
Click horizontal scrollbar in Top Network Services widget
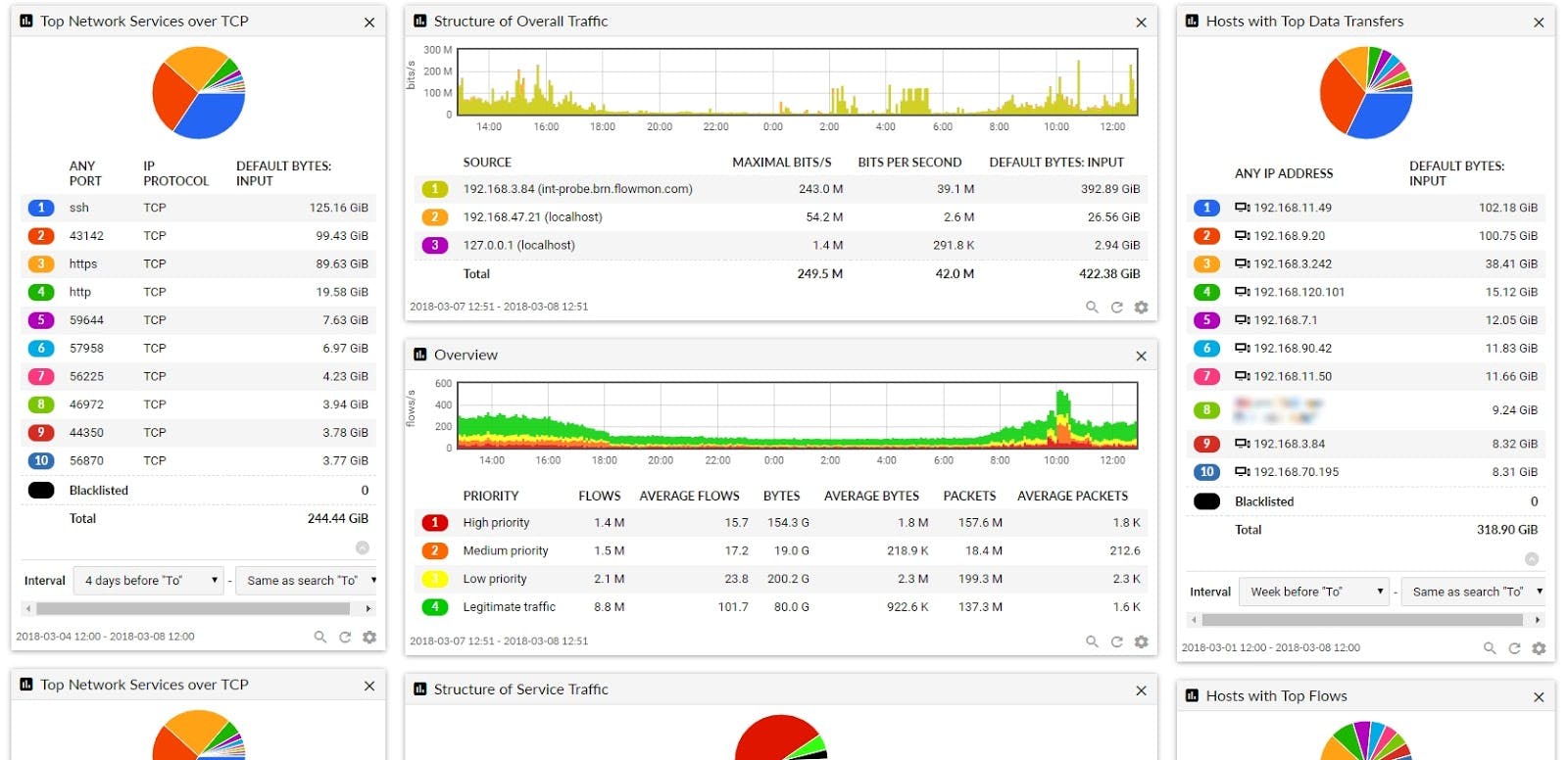(186, 609)
